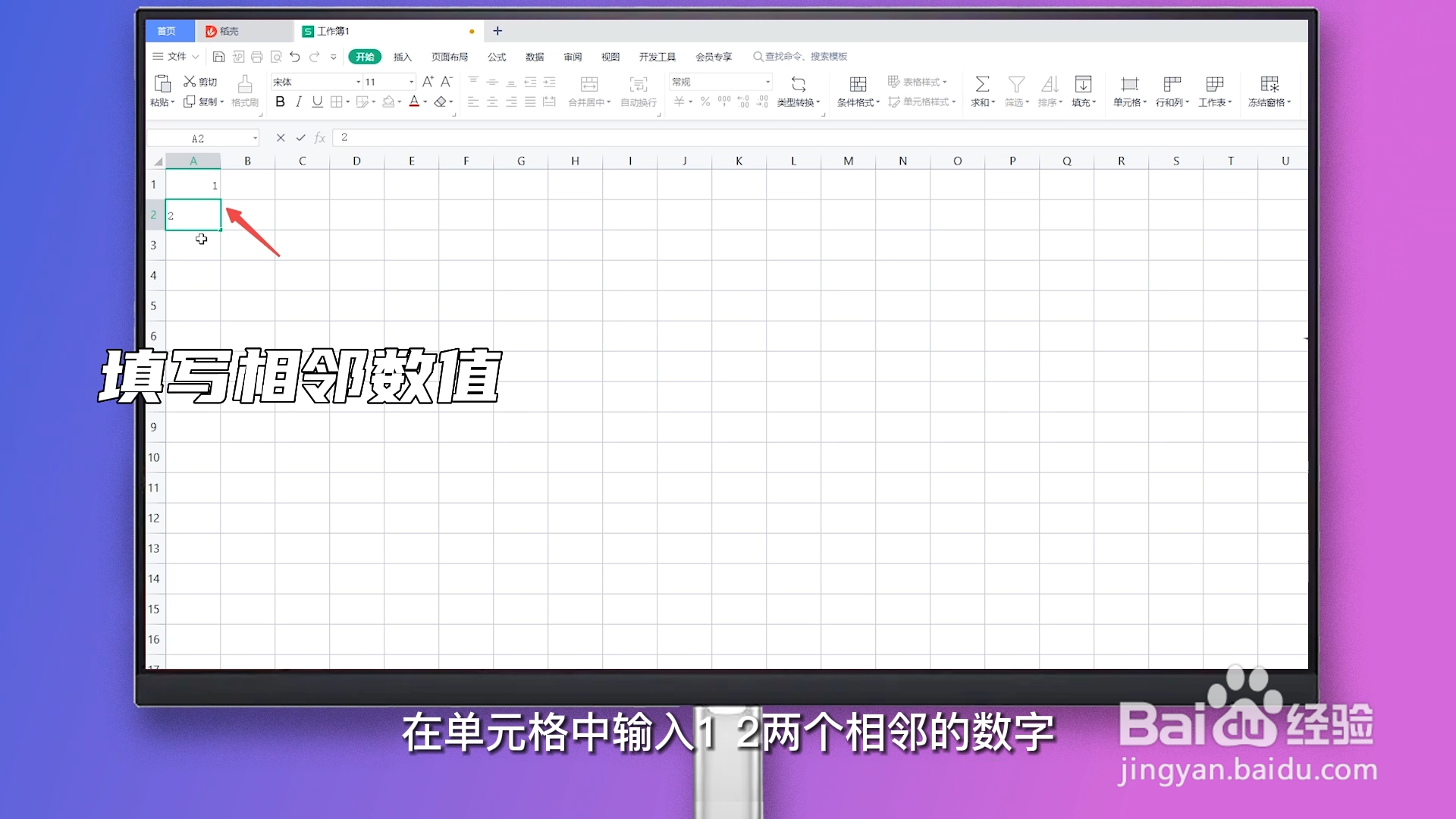The height and width of the screenshot is (819, 1456).
Task: Apply underline formatting
Action: 317,101
